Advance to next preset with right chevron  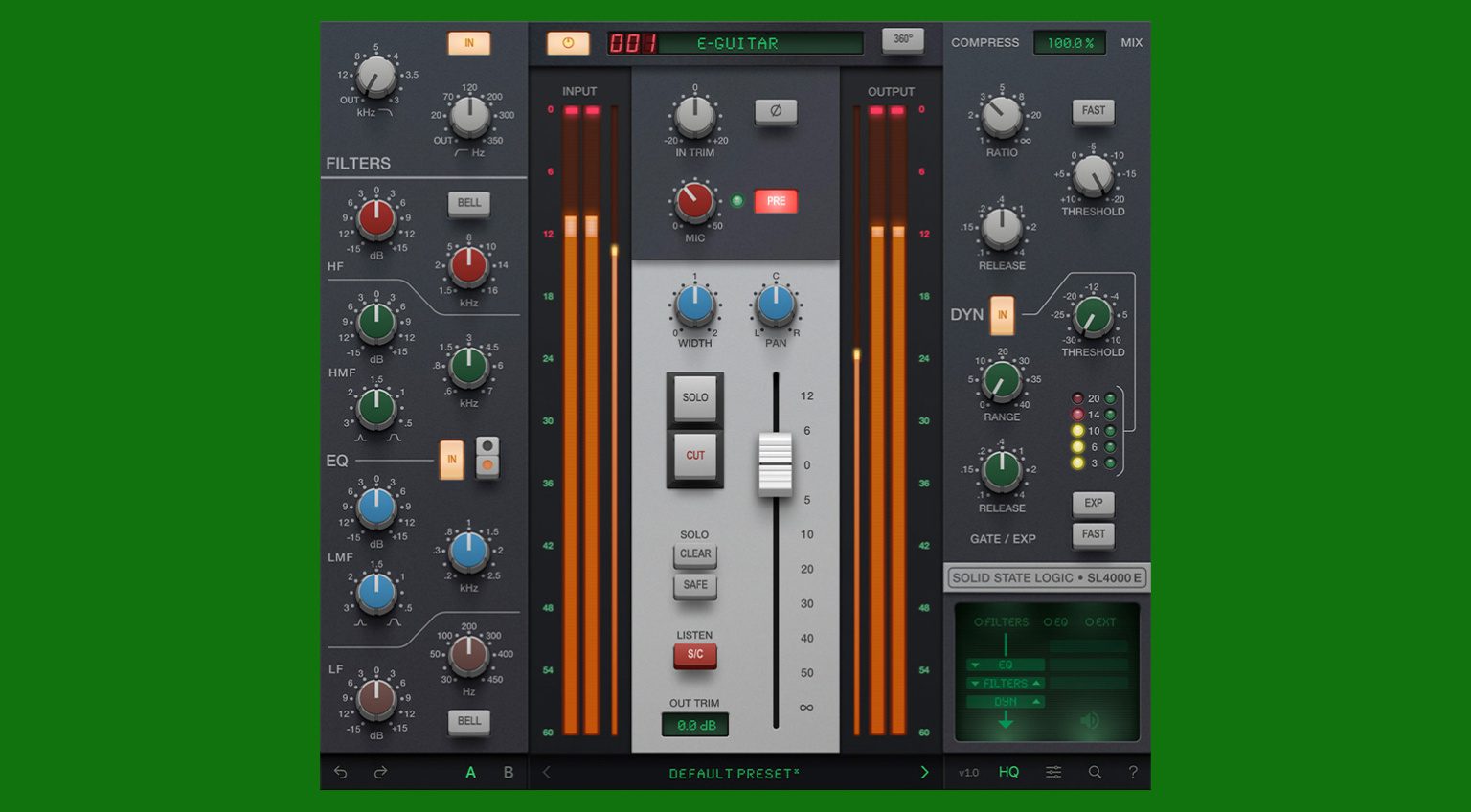(x=924, y=772)
